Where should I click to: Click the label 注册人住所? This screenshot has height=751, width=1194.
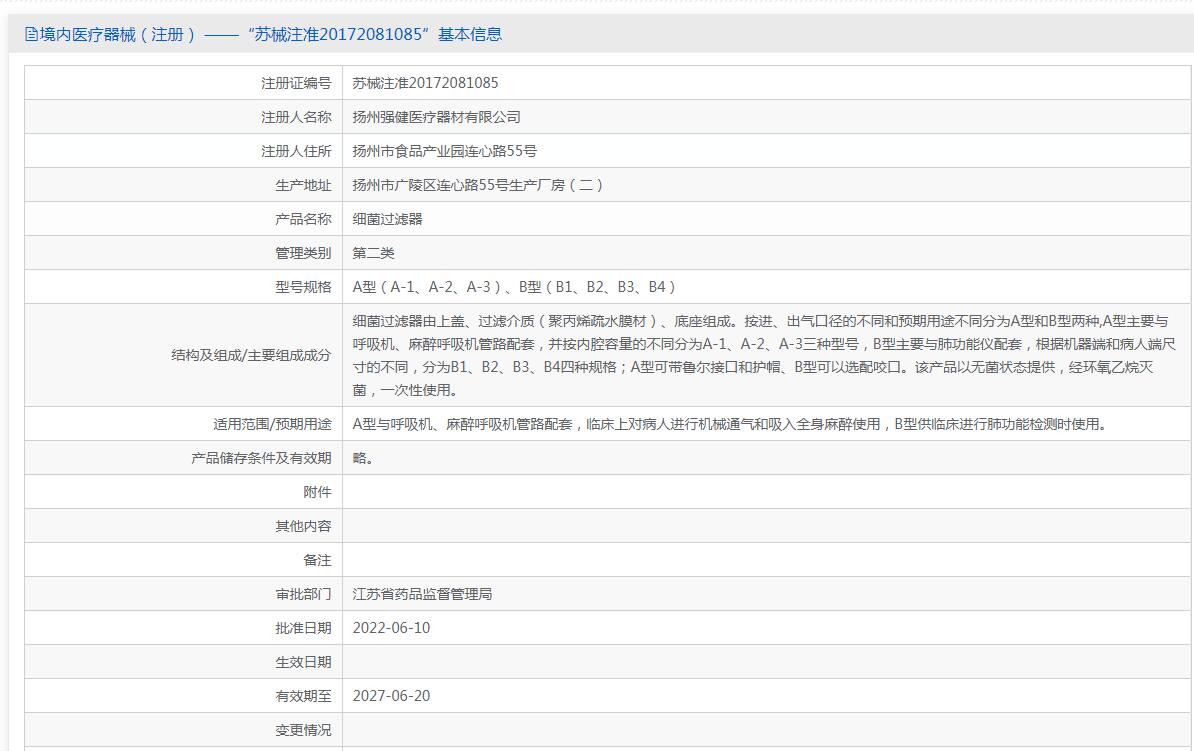pos(296,151)
